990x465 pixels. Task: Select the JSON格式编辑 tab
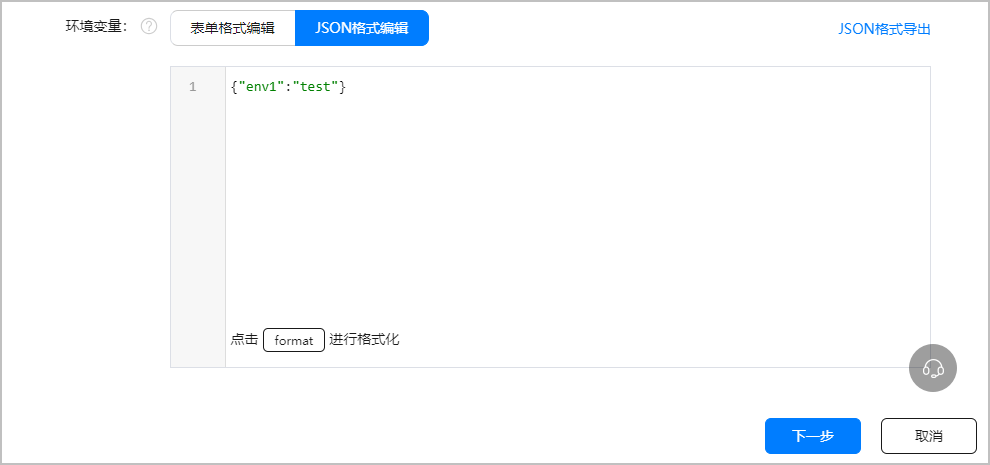click(361, 28)
